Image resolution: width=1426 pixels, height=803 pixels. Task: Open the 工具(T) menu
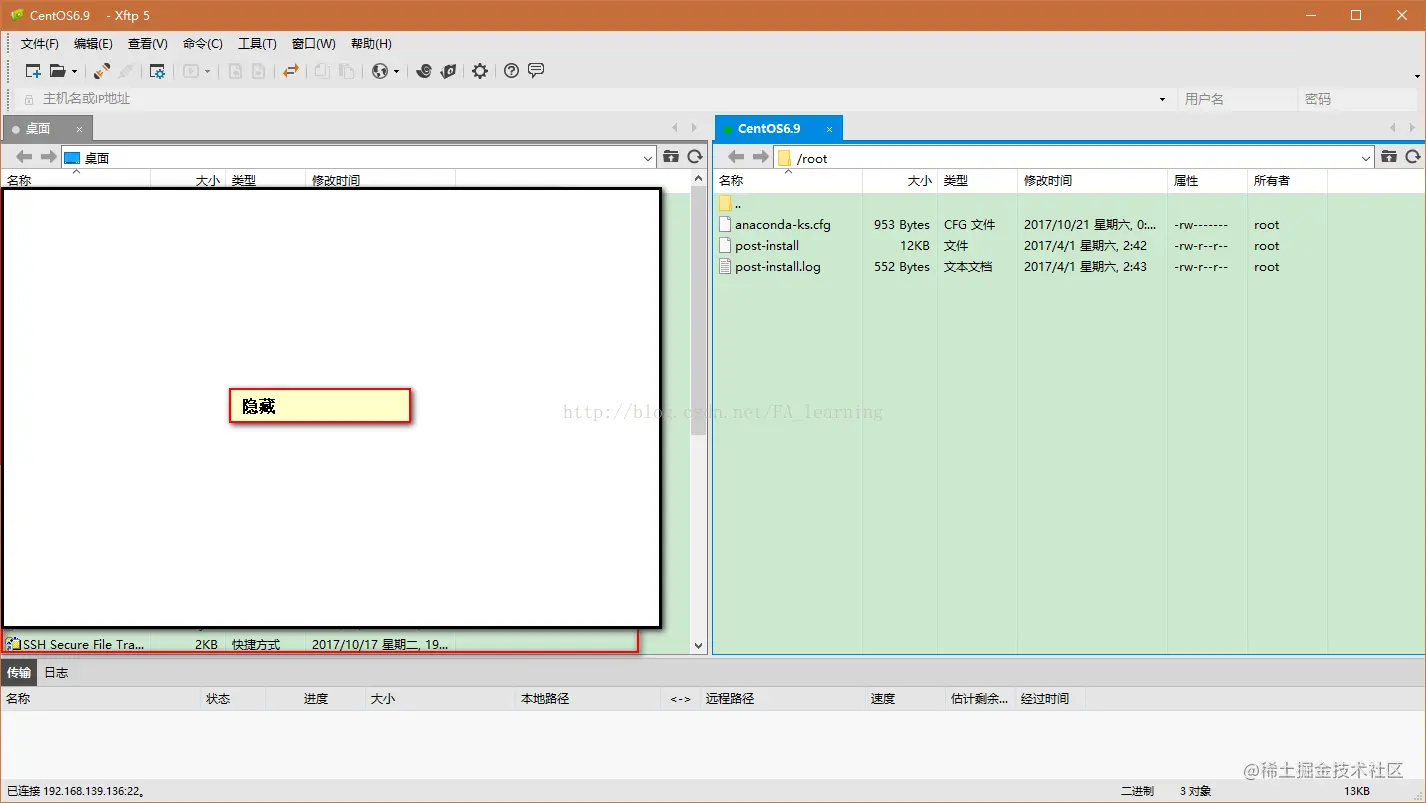257,44
